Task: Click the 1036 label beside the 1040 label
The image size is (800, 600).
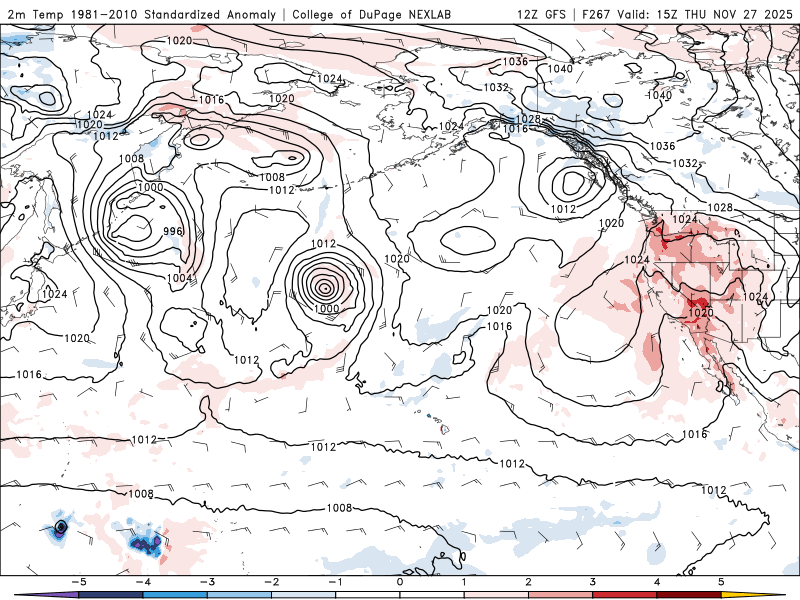Action: (x=515, y=61)
